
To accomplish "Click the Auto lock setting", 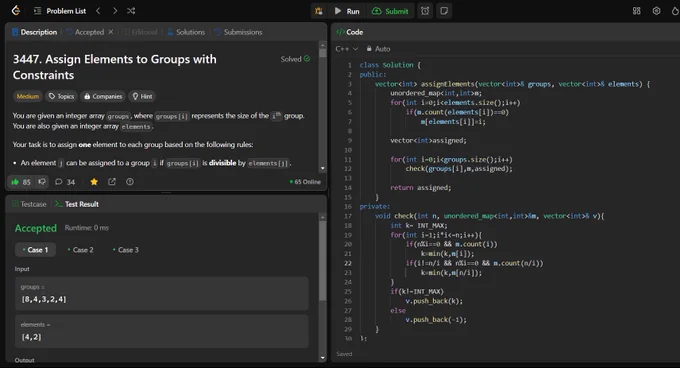I will [378, 49].
